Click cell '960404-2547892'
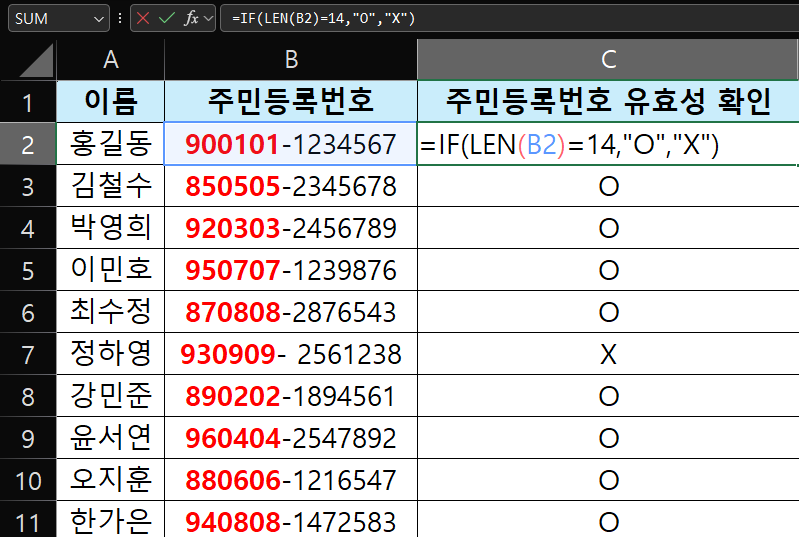 [x=291, y=438]
